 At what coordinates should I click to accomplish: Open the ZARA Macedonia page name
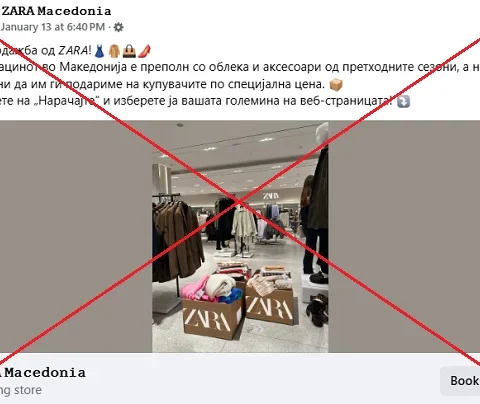point(56,11)
